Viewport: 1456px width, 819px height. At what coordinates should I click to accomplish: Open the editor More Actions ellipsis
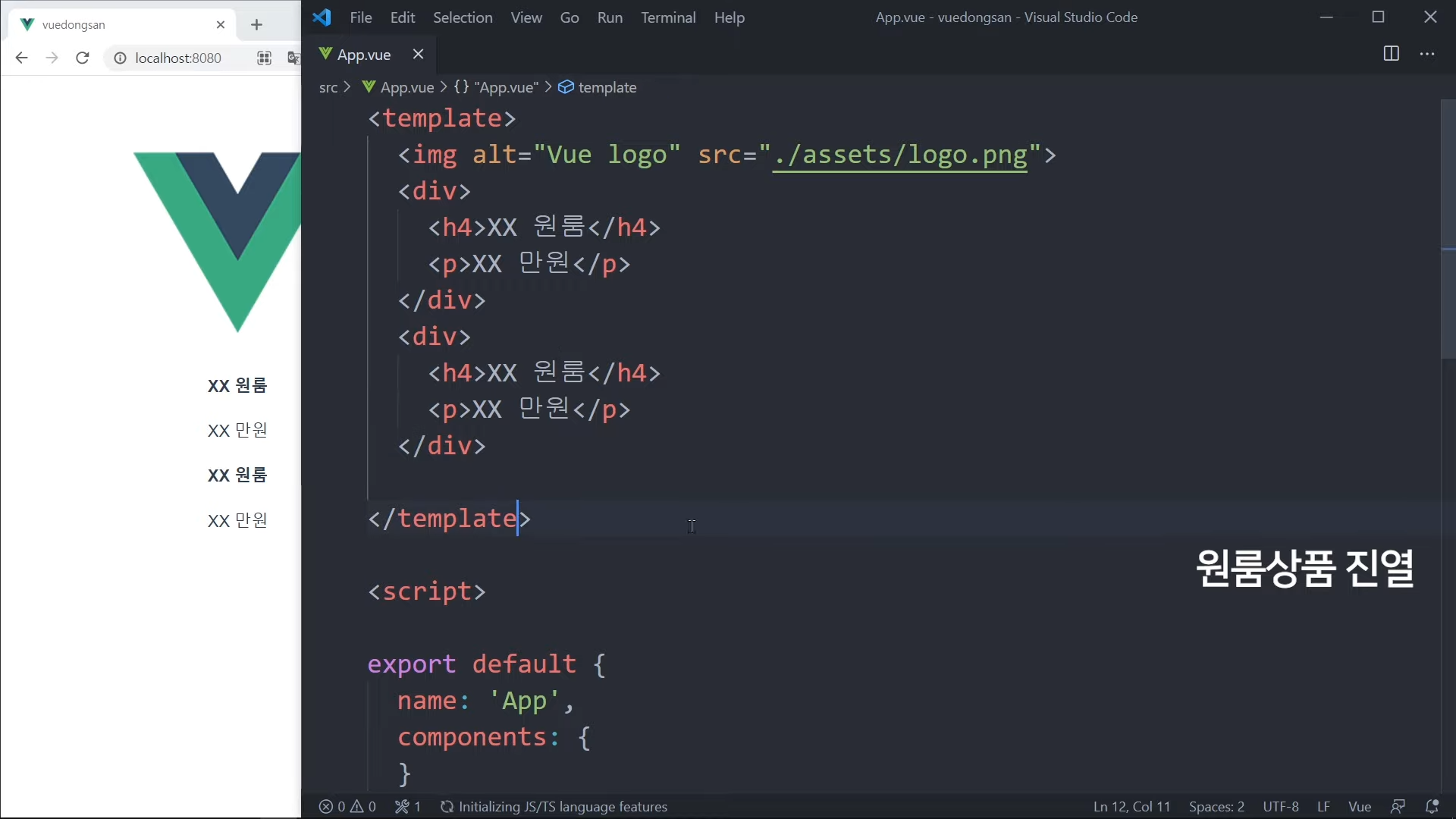(x=1427, y=54)
